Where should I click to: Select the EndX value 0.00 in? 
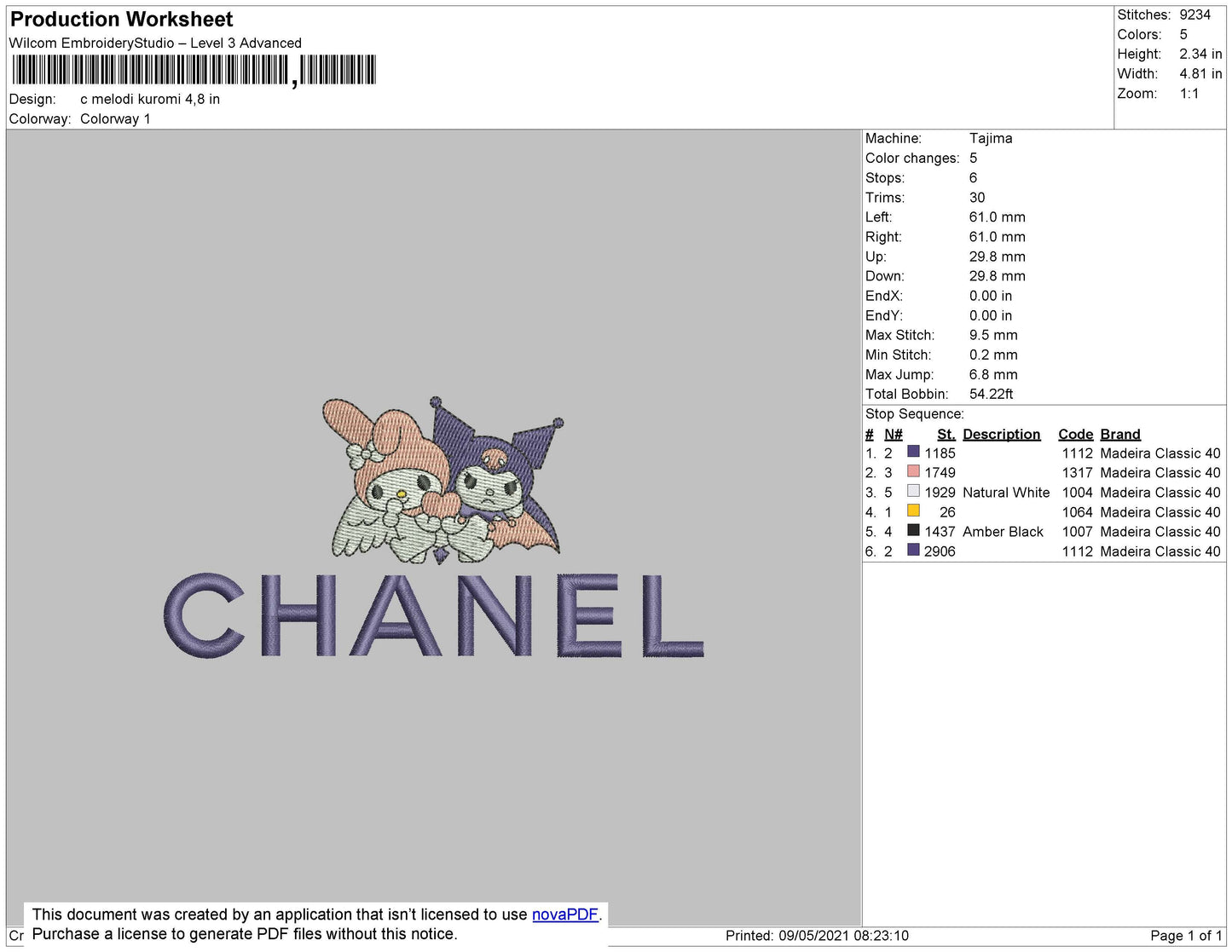tap(991, 295)
